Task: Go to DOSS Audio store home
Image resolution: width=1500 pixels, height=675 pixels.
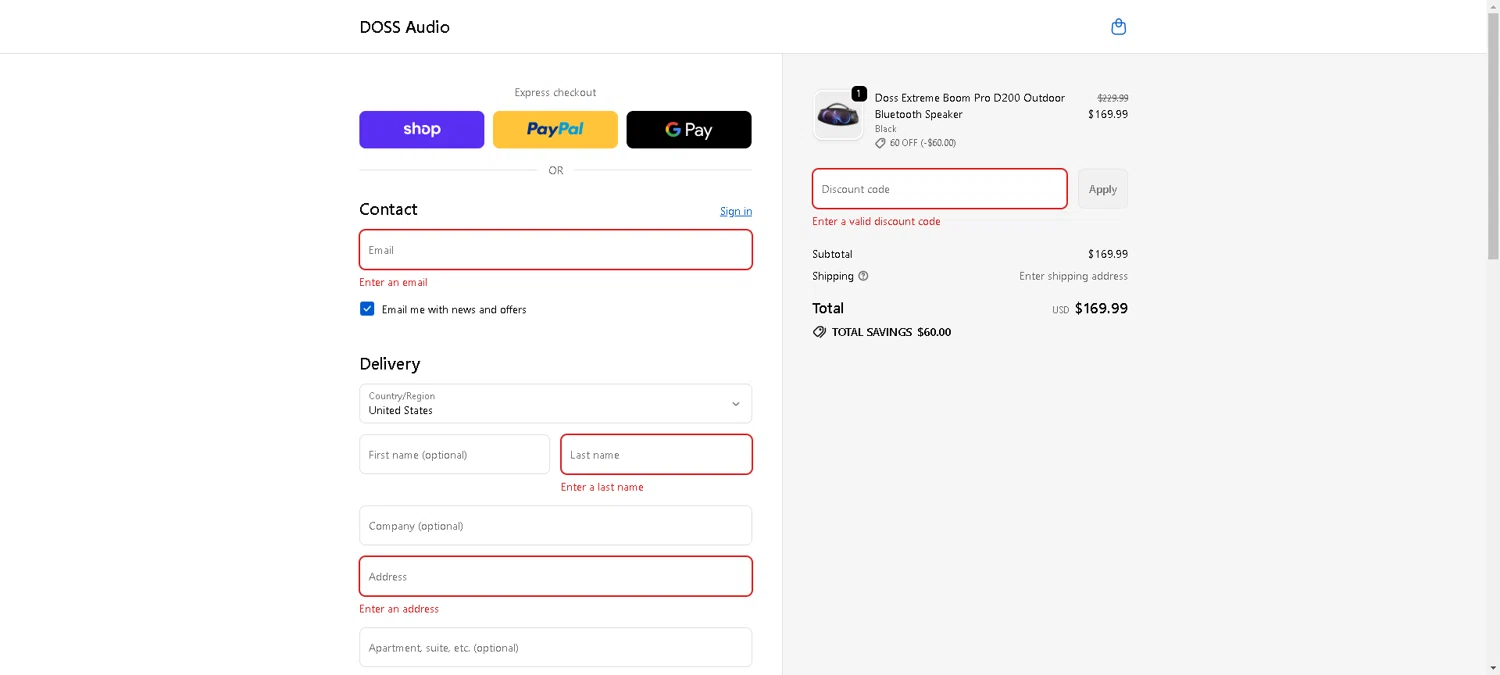Action: (x=404, y=27)
